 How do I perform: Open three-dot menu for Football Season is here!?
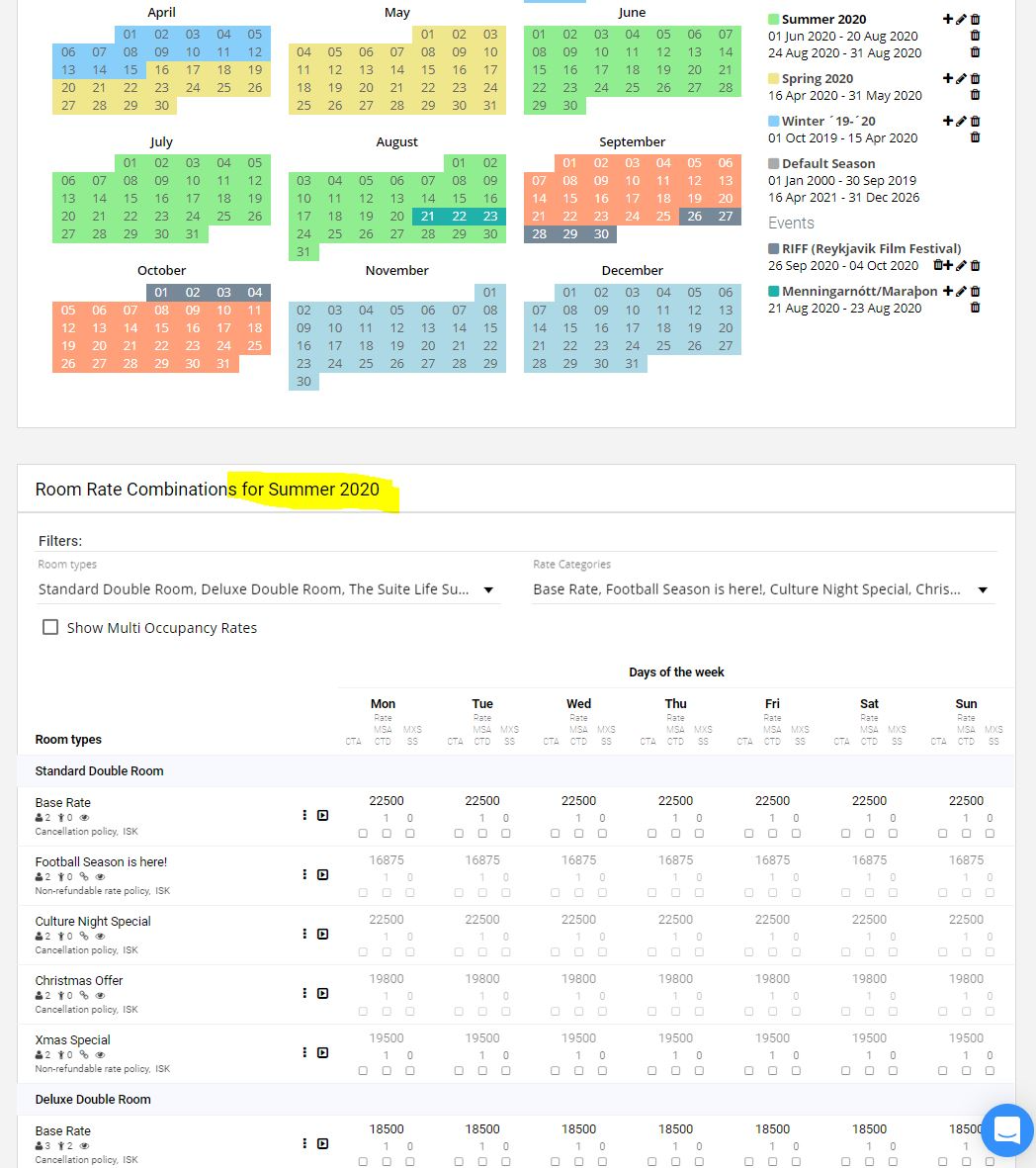pos(304,874)
